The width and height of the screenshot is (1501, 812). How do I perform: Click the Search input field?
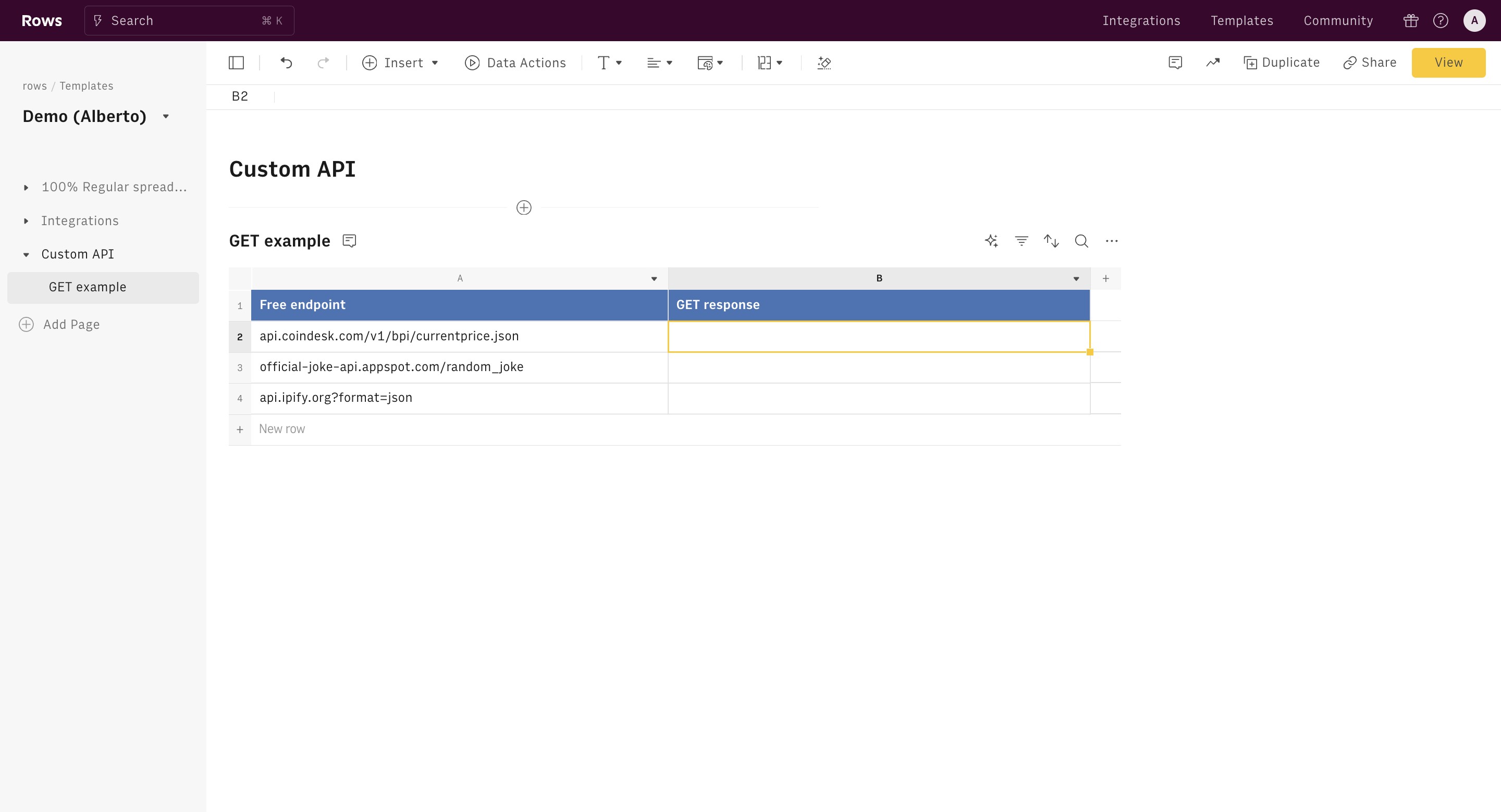pyautogui.click(x=189, y=21)
